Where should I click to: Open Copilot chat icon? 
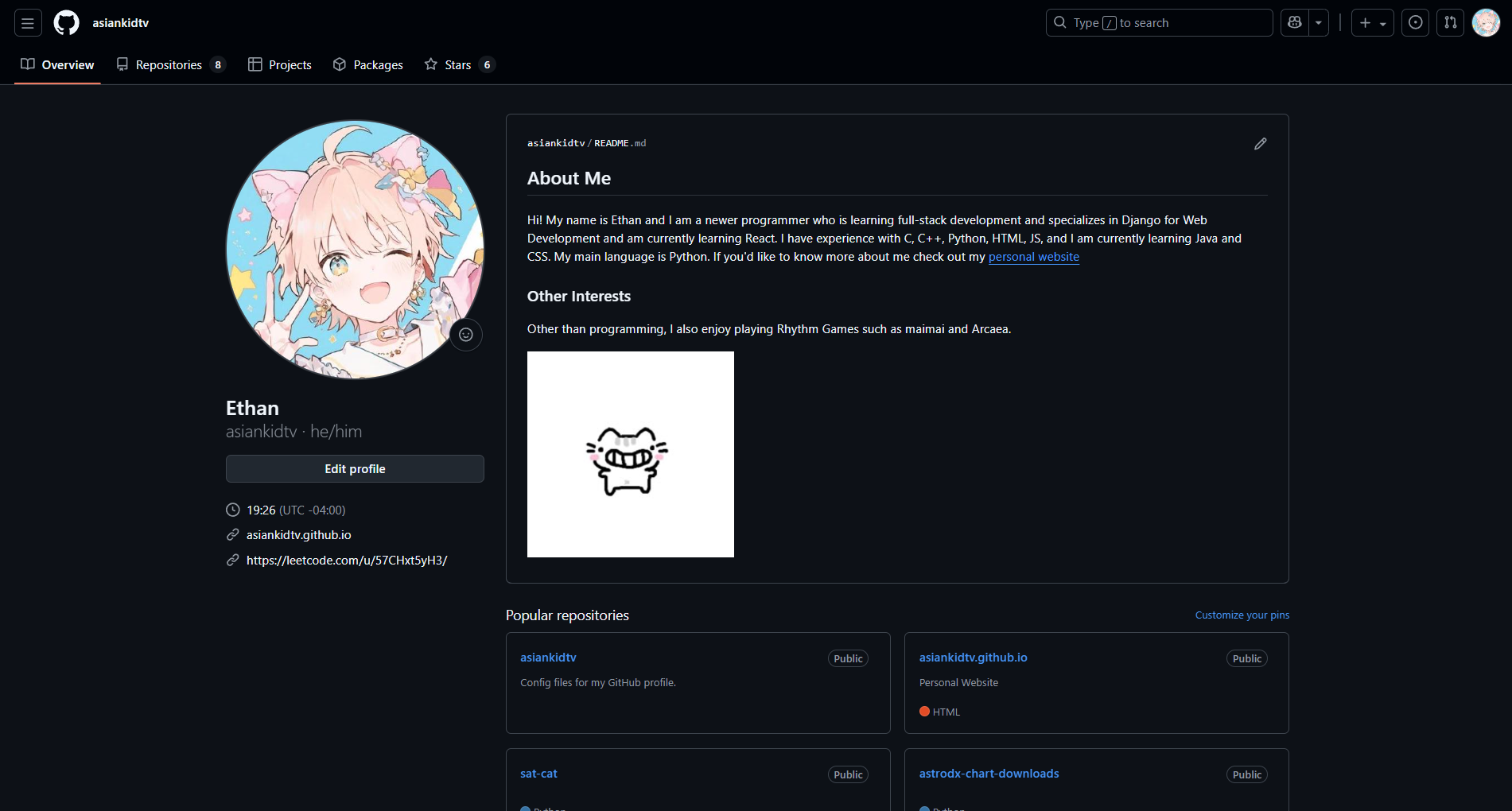[x=1295, y=23]
